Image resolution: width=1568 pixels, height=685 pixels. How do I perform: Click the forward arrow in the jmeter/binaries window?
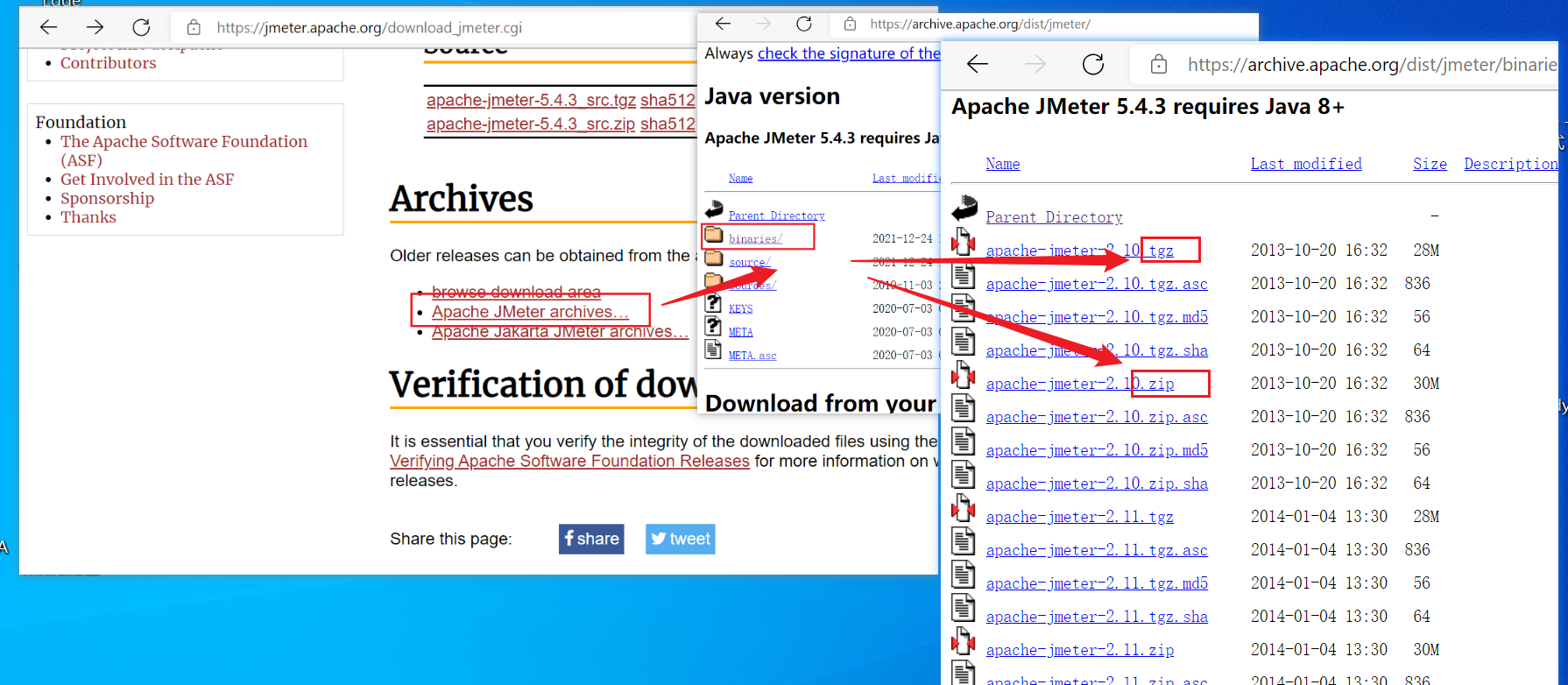(x=1035, y=64)
